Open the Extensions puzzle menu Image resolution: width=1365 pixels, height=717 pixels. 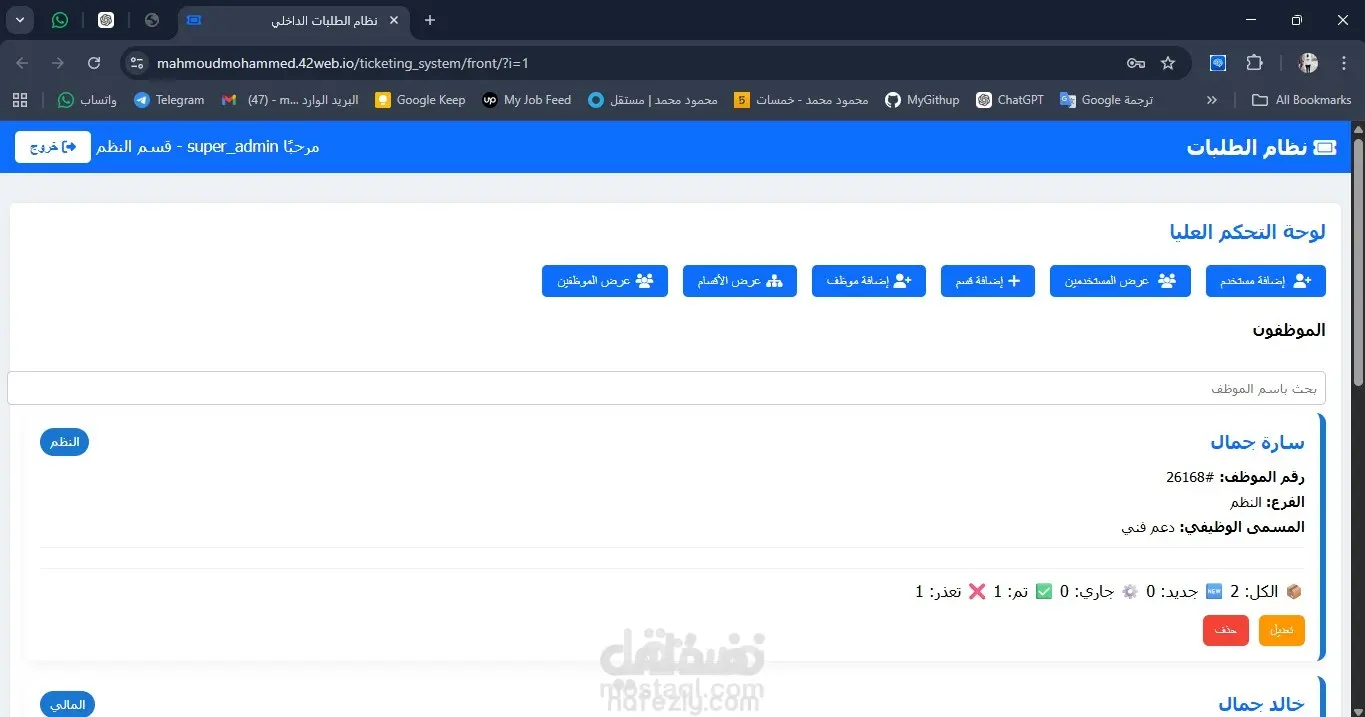tap(1254, 63)
